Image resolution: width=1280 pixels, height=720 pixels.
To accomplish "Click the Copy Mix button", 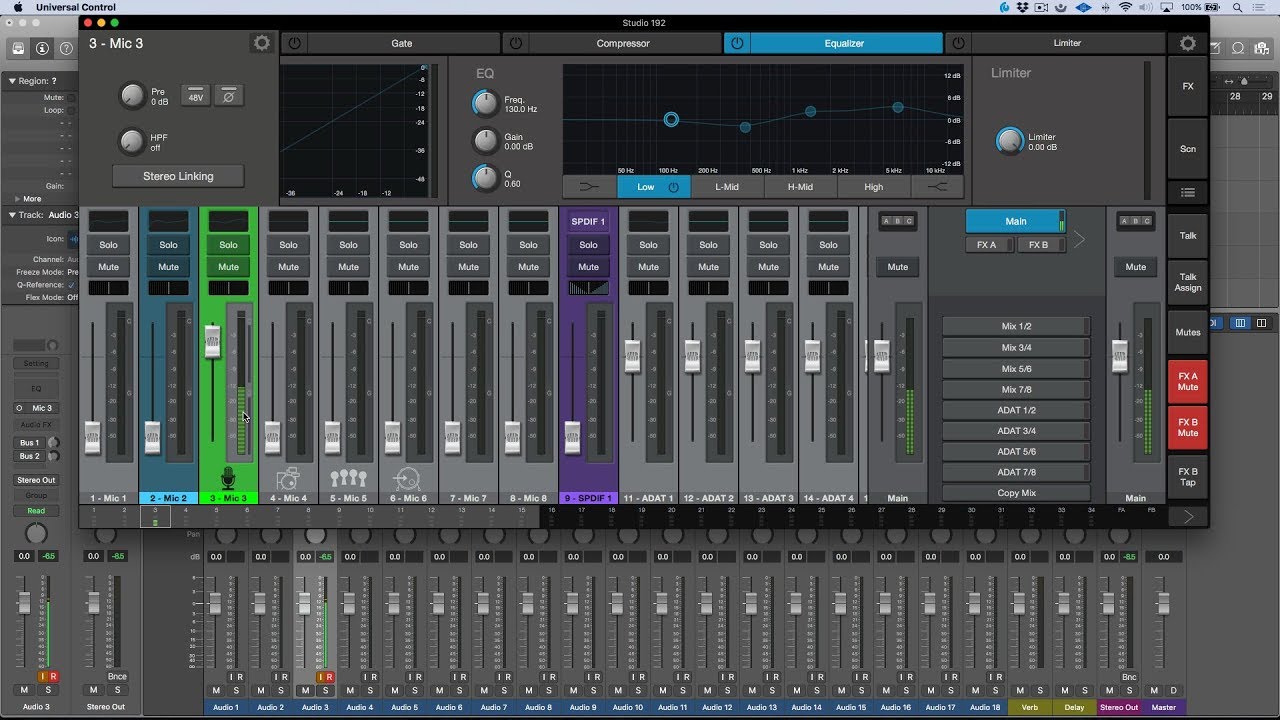I will (1016, 493).
